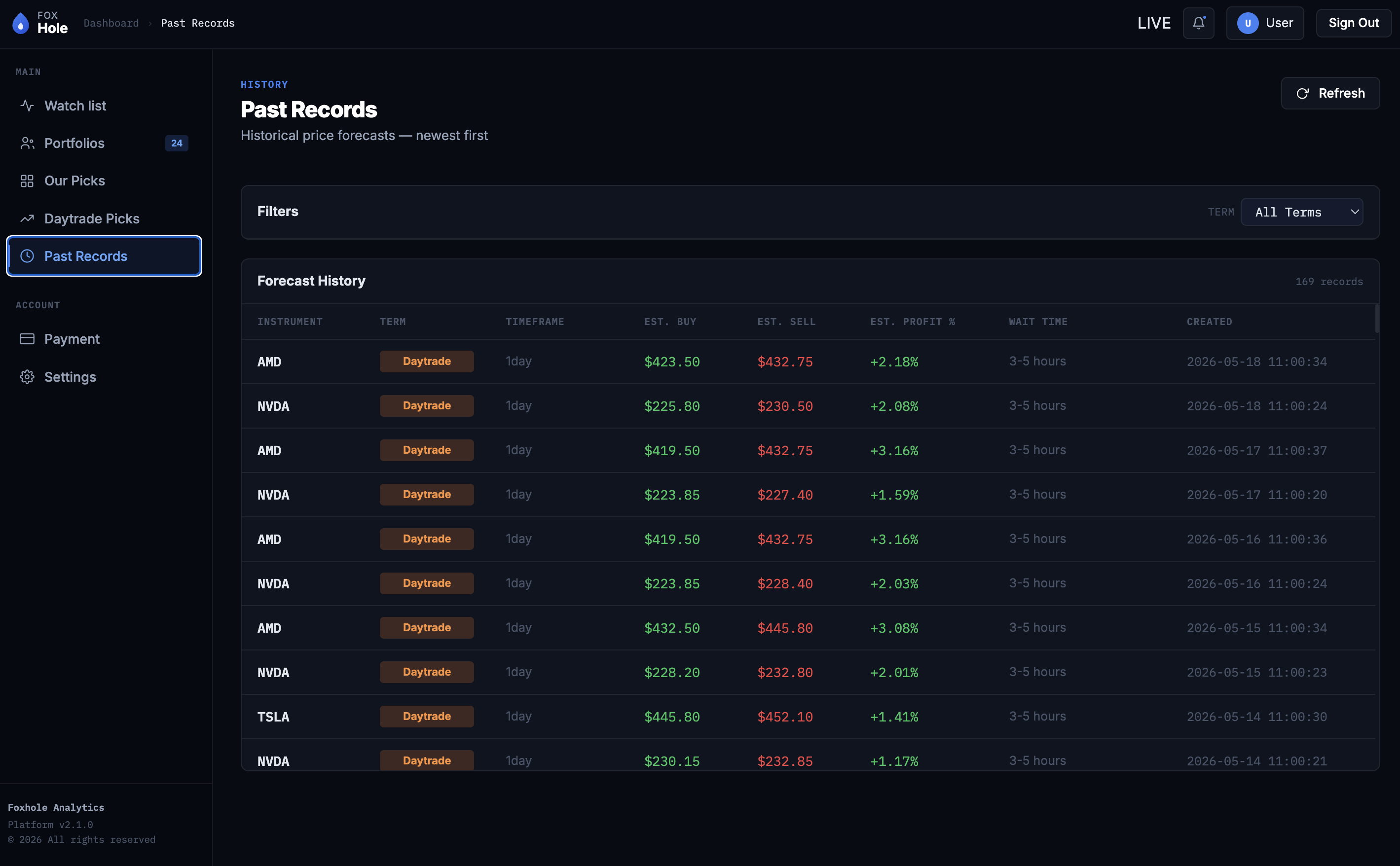Click the Payment card icon
This screenshot has width=1400, height=866.
coord(27,339)
